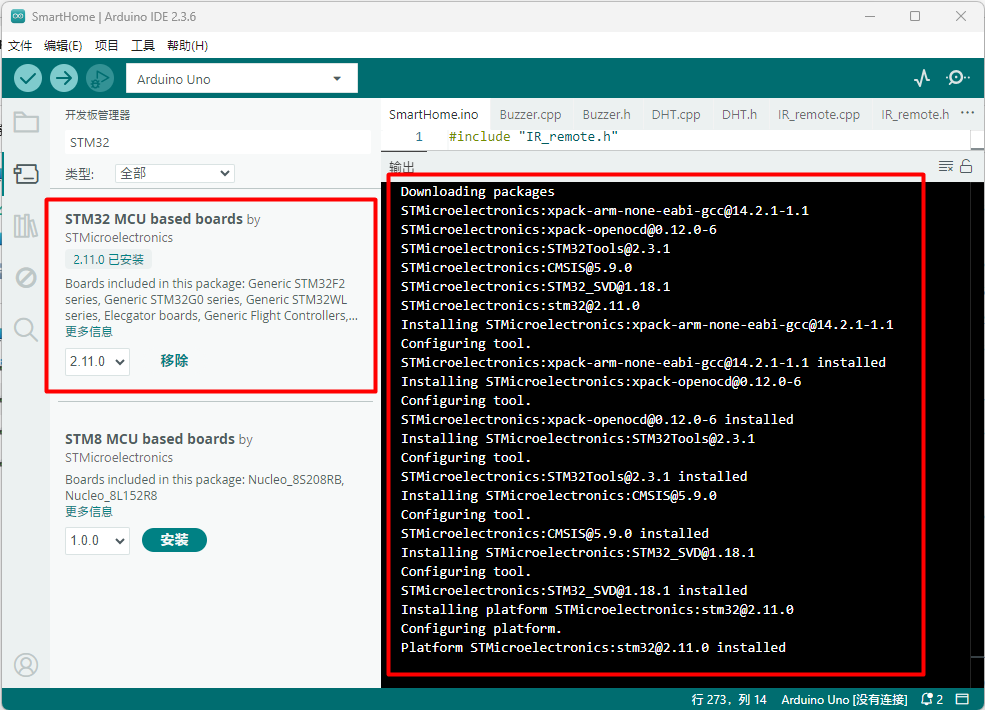The image size is (985, 710).
Task: Open Library Manager from the sidebar
Action: pyautogui.click(x=26, y=225)
